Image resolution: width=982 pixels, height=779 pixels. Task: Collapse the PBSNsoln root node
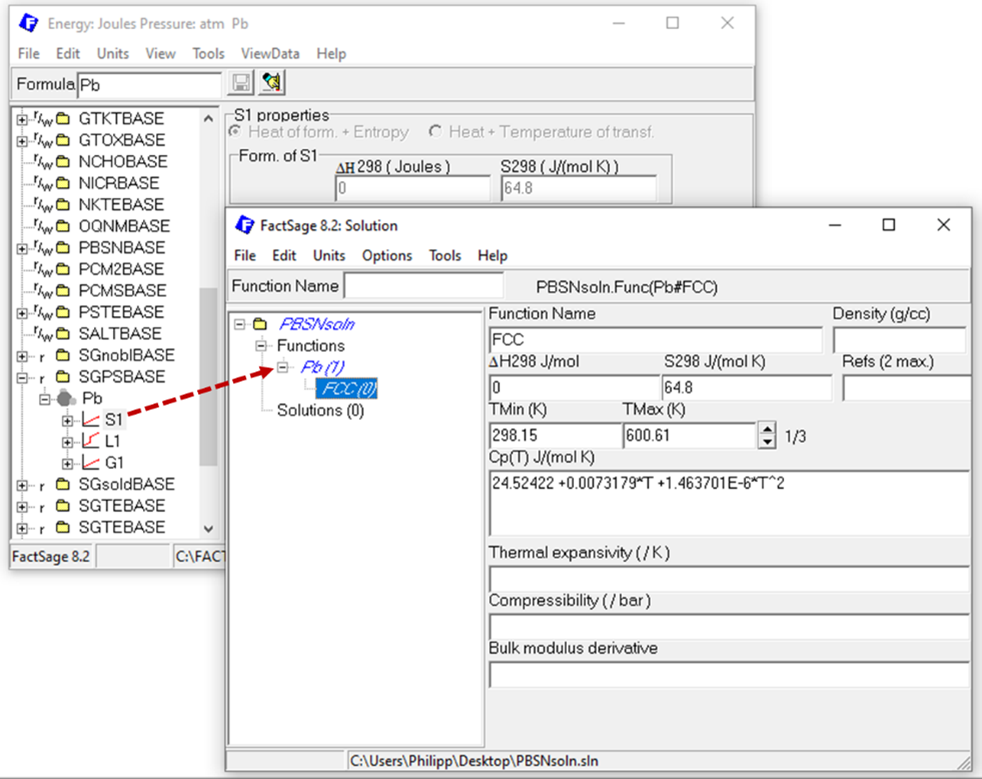(x=239, y=324)
